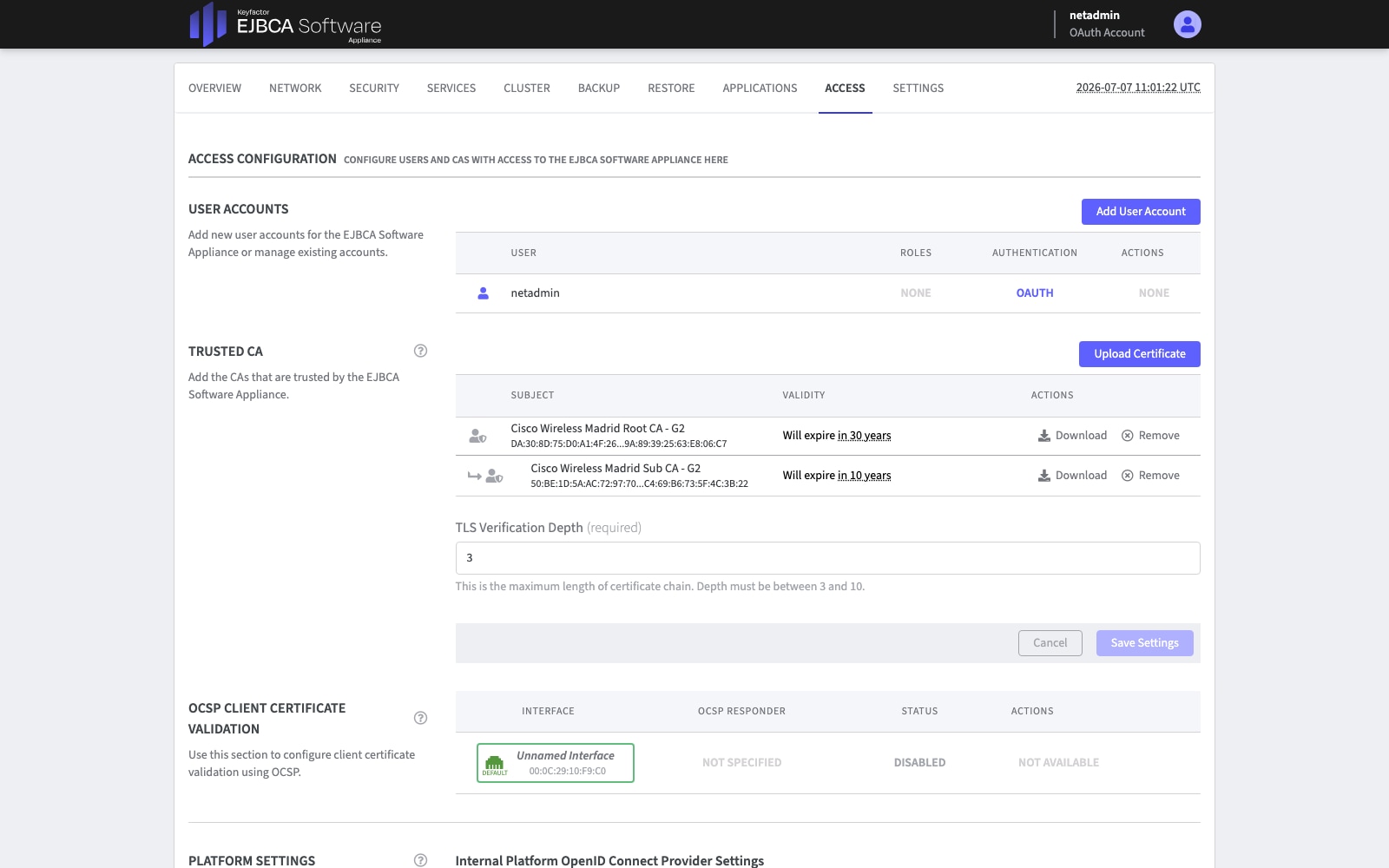Click the OAUTH authentication value

pos(1035,293)
